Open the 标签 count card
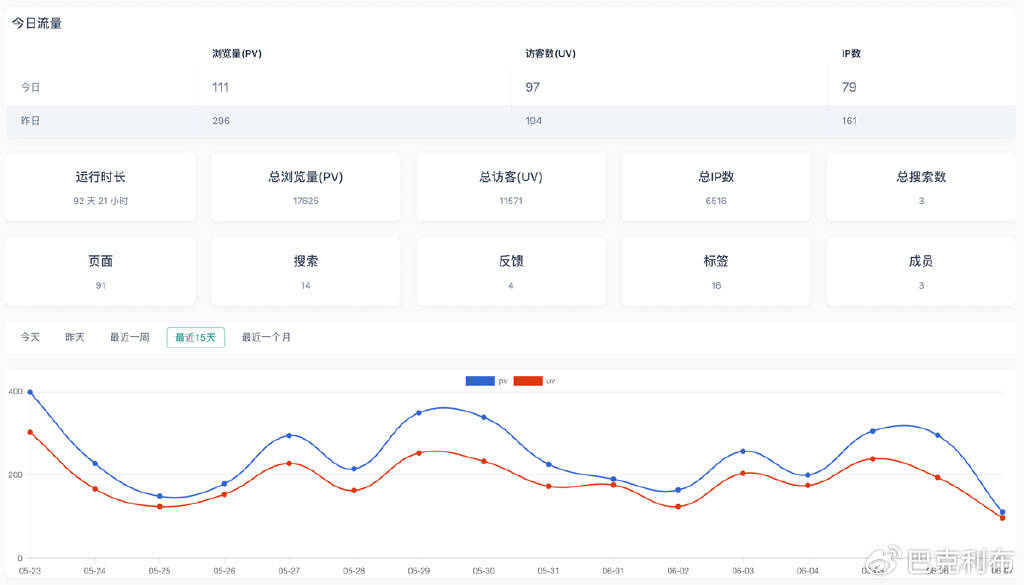Viewport: 1024px width, 585px height. (x=716, y=271)
